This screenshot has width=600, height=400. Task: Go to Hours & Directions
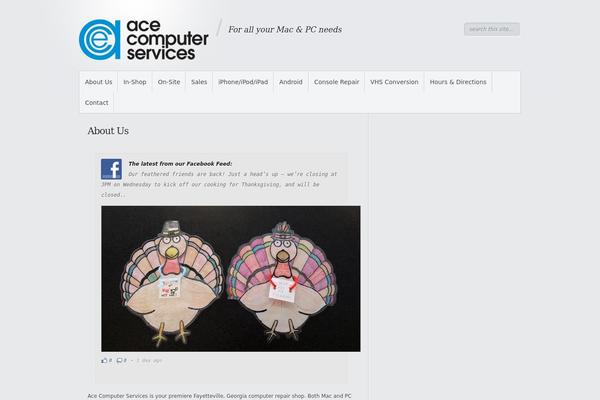coord(458,82)
